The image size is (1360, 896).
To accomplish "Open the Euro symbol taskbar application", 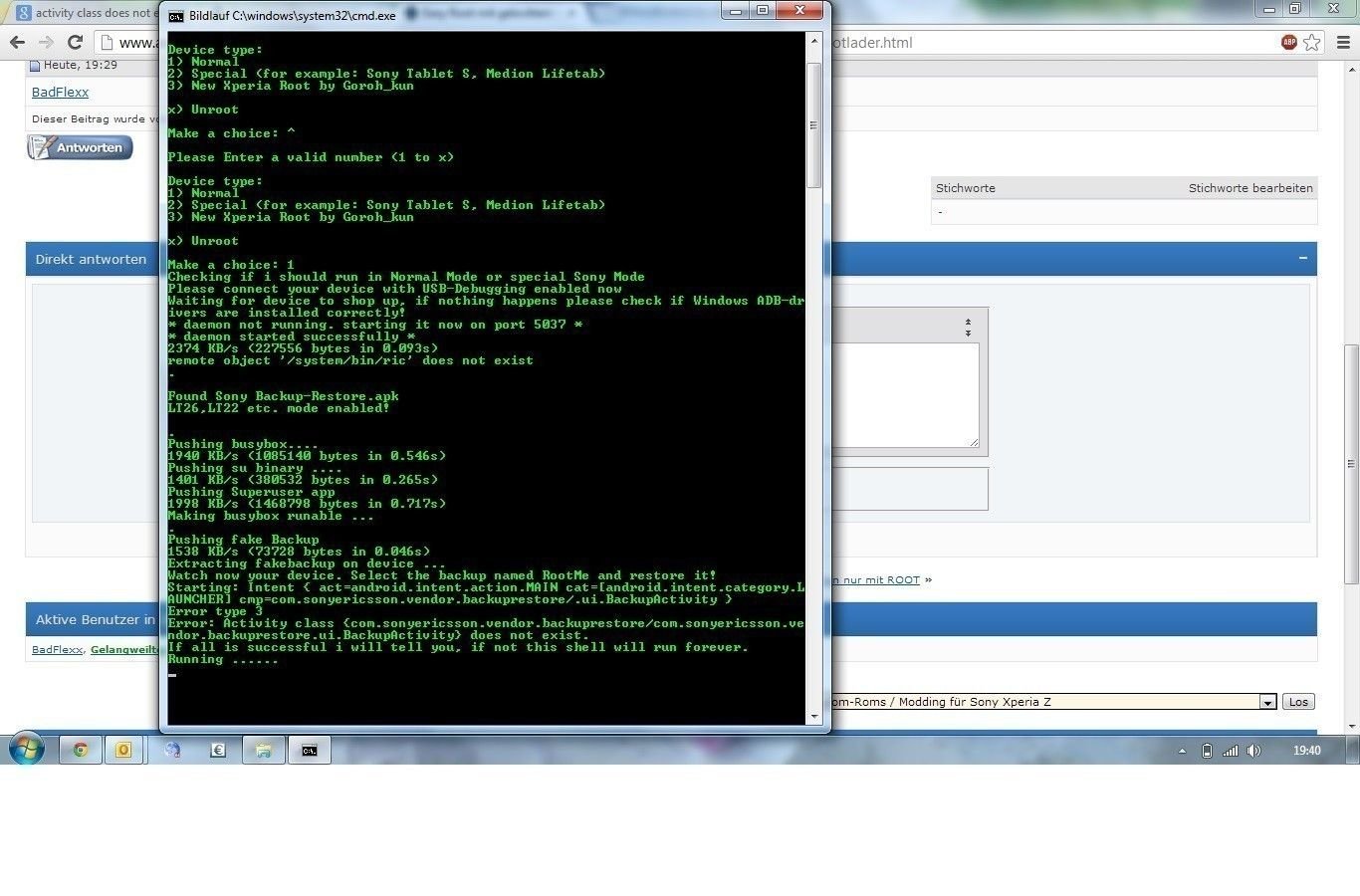I will pyautogui.click(x=218, y=750).
